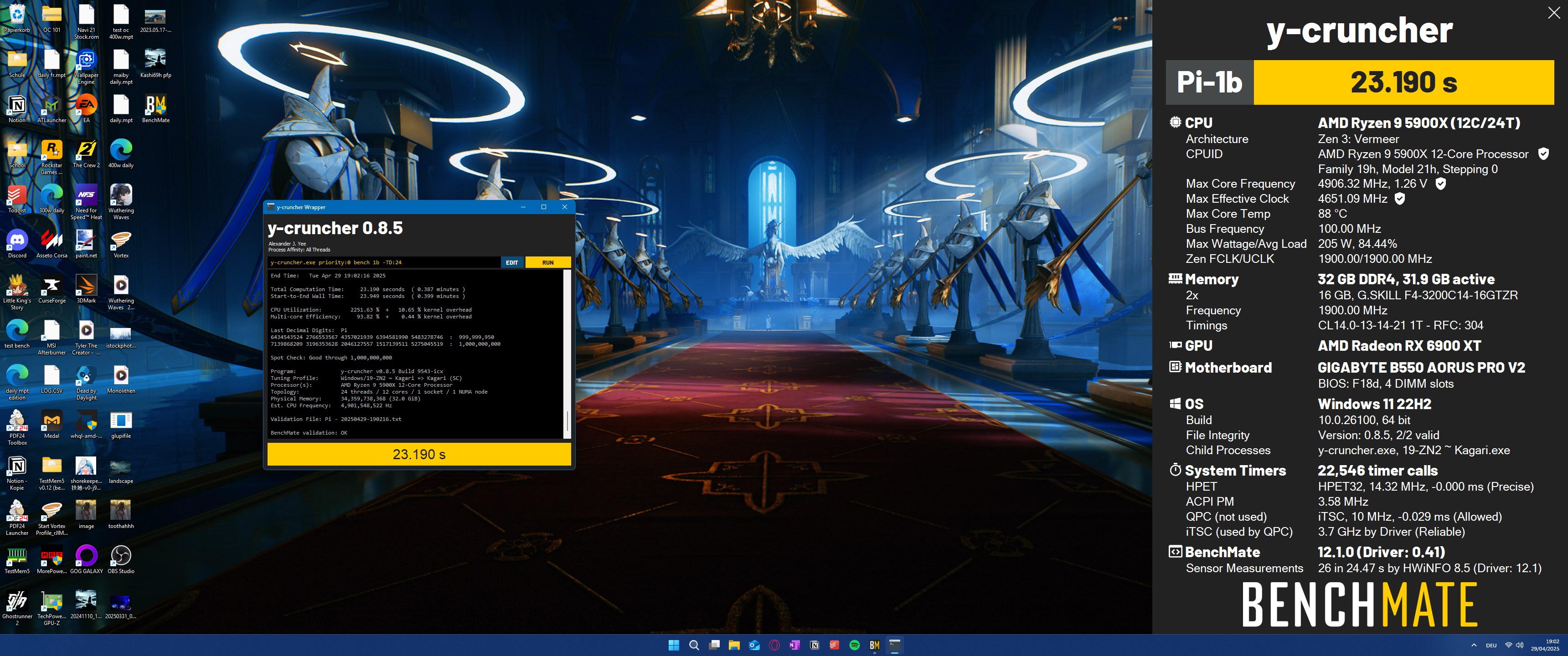Open the Windows Start menu
This screenshot has width=1568, height=656.
tap(674, 645)
